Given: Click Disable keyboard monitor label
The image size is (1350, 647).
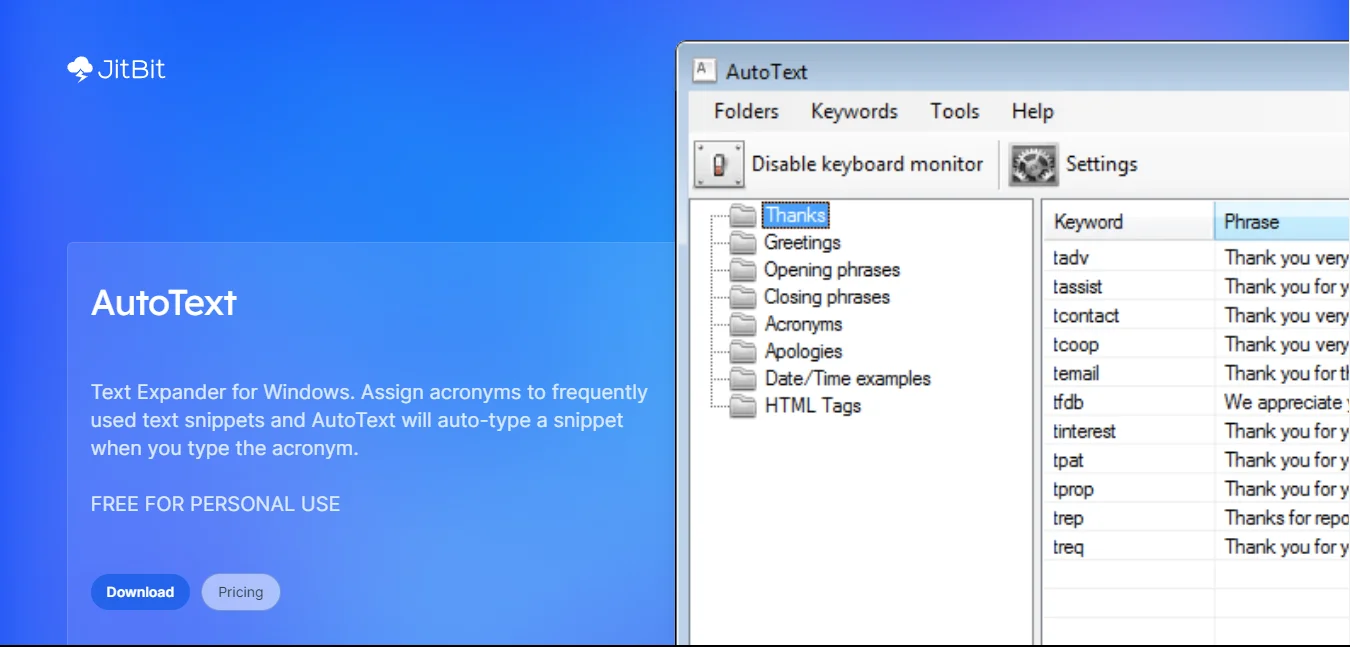Looking at the screenshot, I should coord(867,164).
